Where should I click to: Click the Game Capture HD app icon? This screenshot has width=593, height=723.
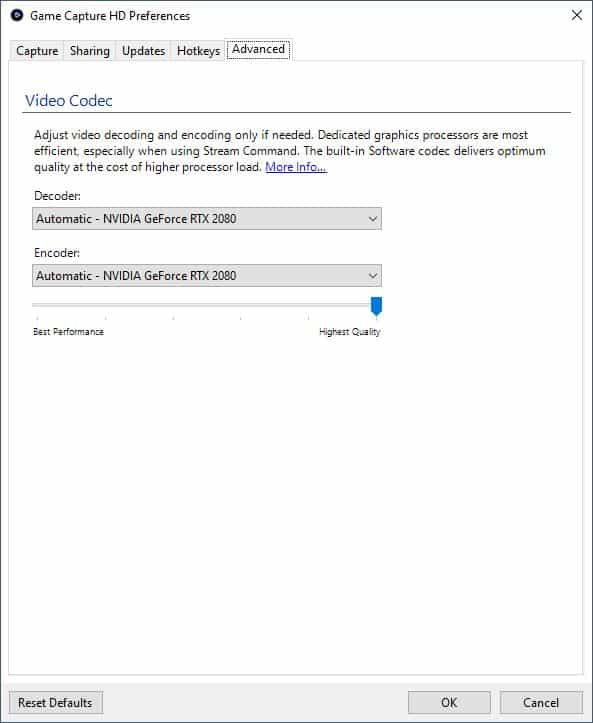coord(17,15)
